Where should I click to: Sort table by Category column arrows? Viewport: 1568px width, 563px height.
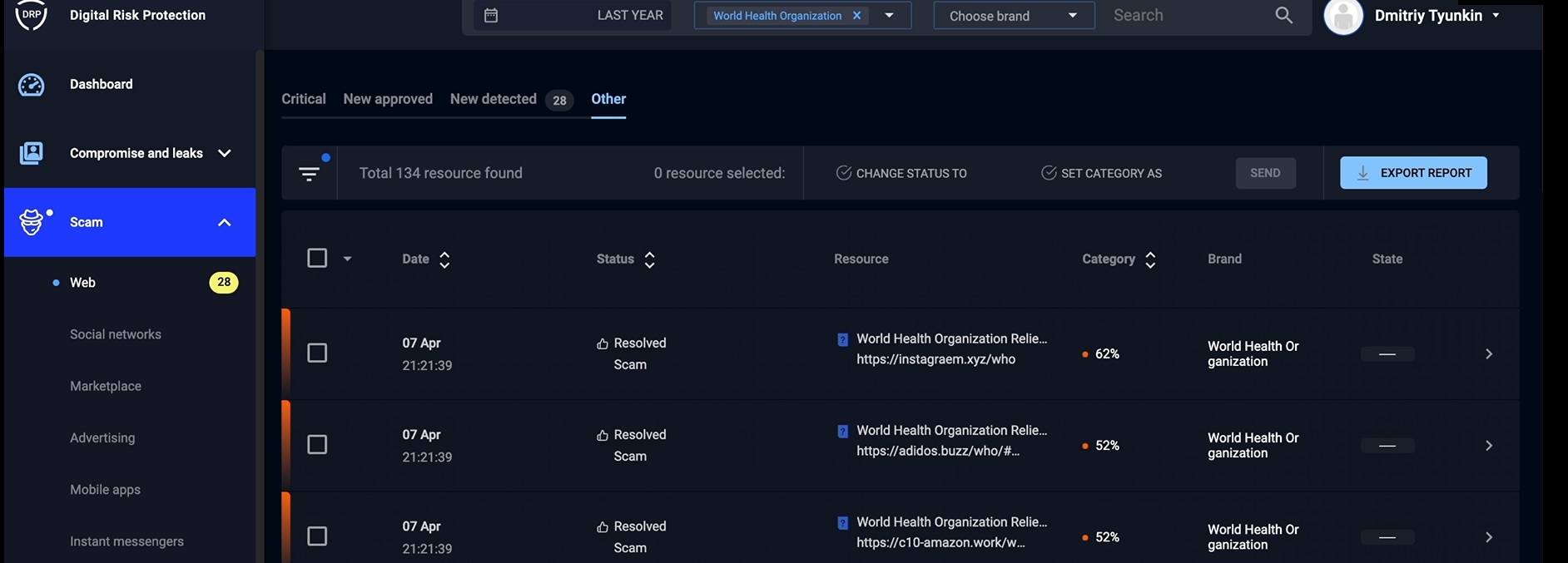coord(1150,259)
